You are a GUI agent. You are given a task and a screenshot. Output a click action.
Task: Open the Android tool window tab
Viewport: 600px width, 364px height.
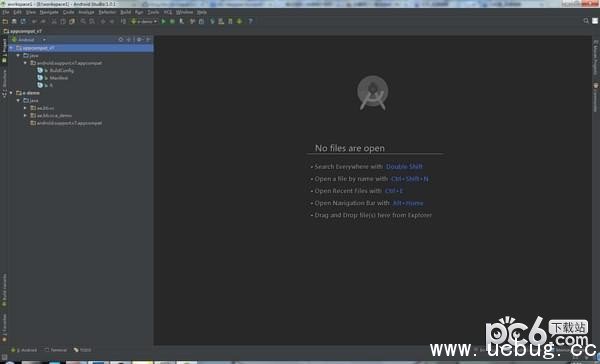pos(24,350)
